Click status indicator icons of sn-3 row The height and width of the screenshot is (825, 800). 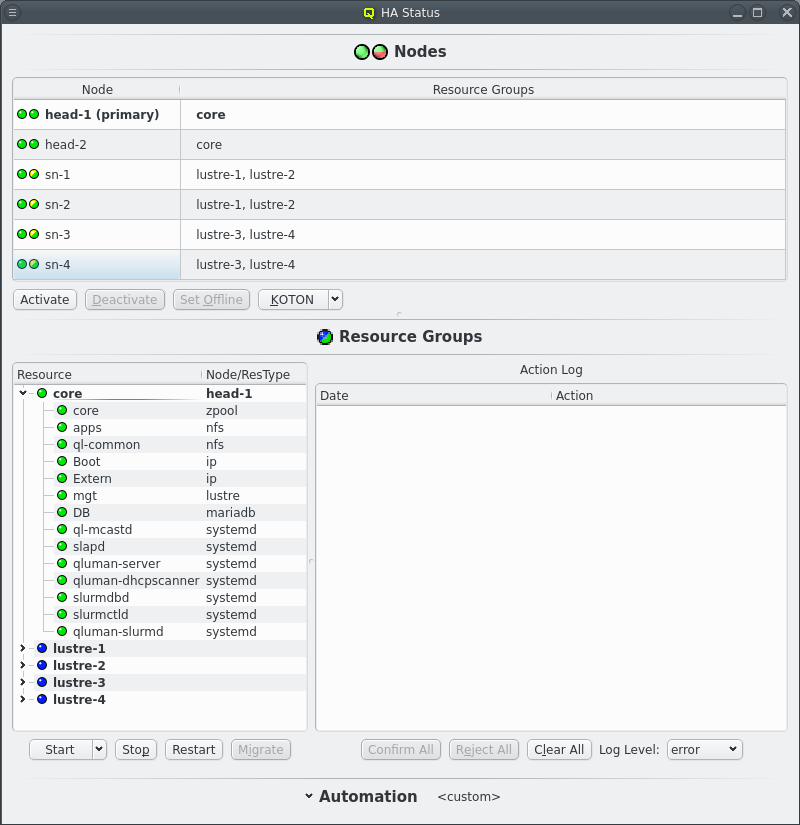point(28,234)
